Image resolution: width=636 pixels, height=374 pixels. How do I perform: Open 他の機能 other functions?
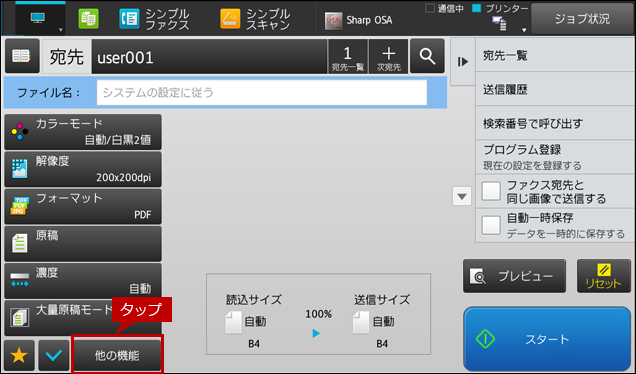[x=117, y=355]
